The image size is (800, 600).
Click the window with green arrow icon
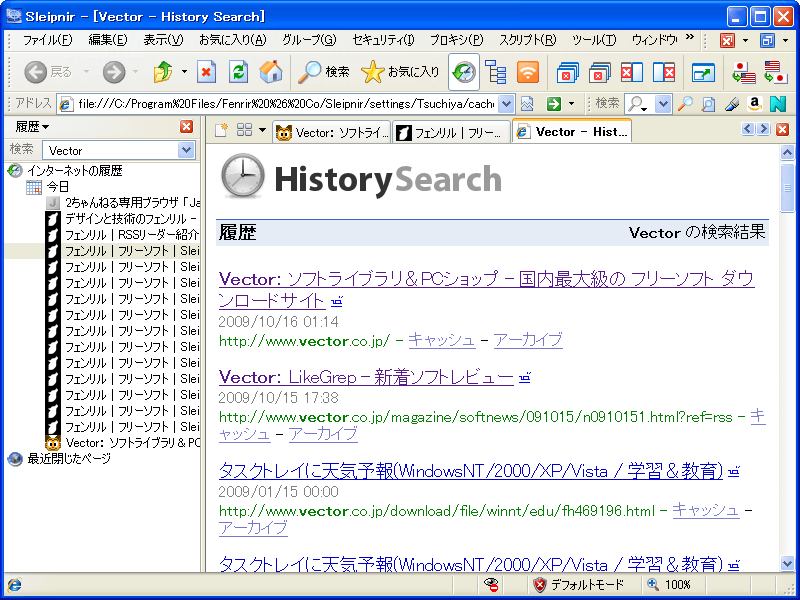coord(703,72)
